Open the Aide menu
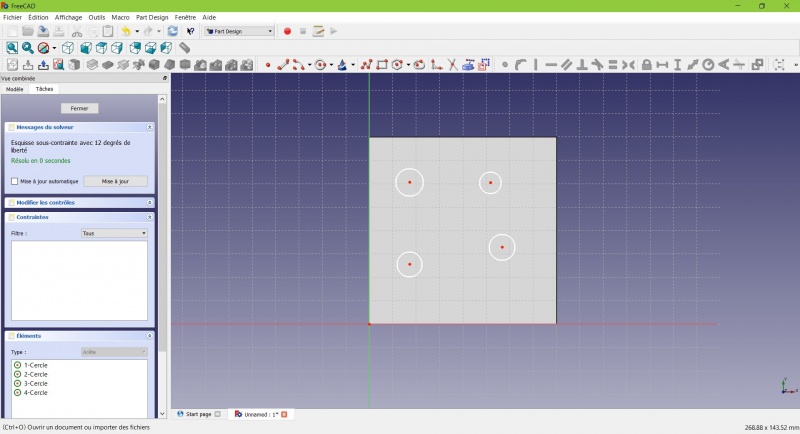800x434 pixels. [209, 17]
